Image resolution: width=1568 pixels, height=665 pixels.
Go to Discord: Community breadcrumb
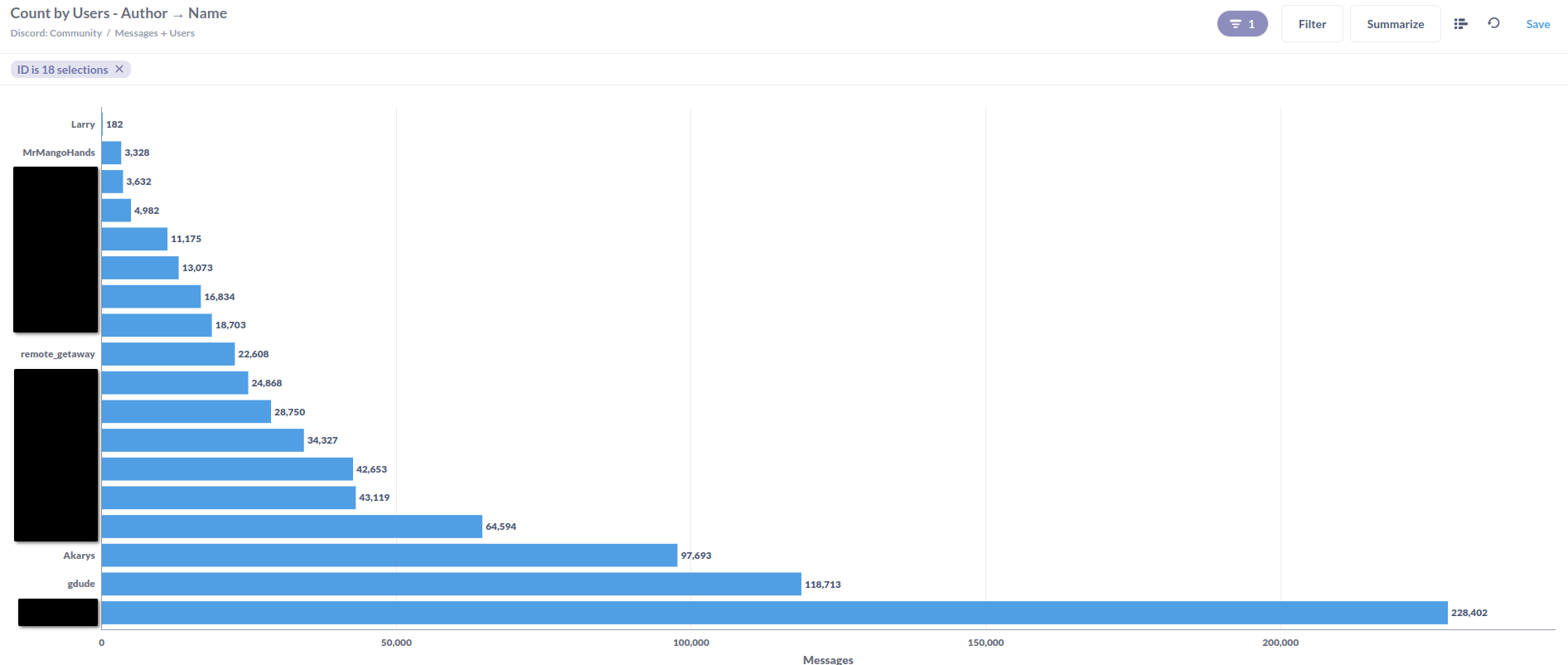click(x=56, y=33)
